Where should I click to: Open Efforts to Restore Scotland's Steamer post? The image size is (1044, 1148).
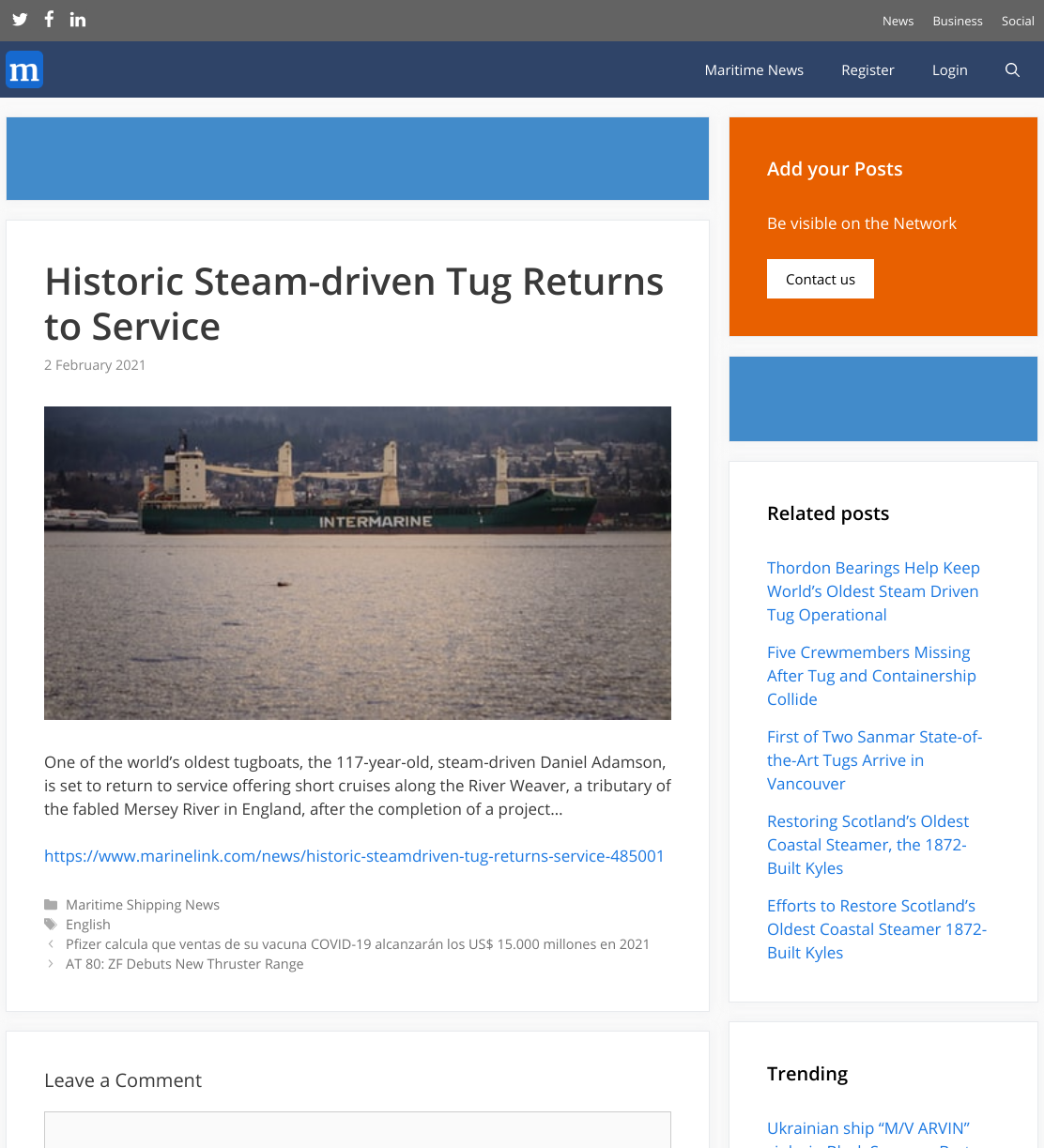click(877, 929)
